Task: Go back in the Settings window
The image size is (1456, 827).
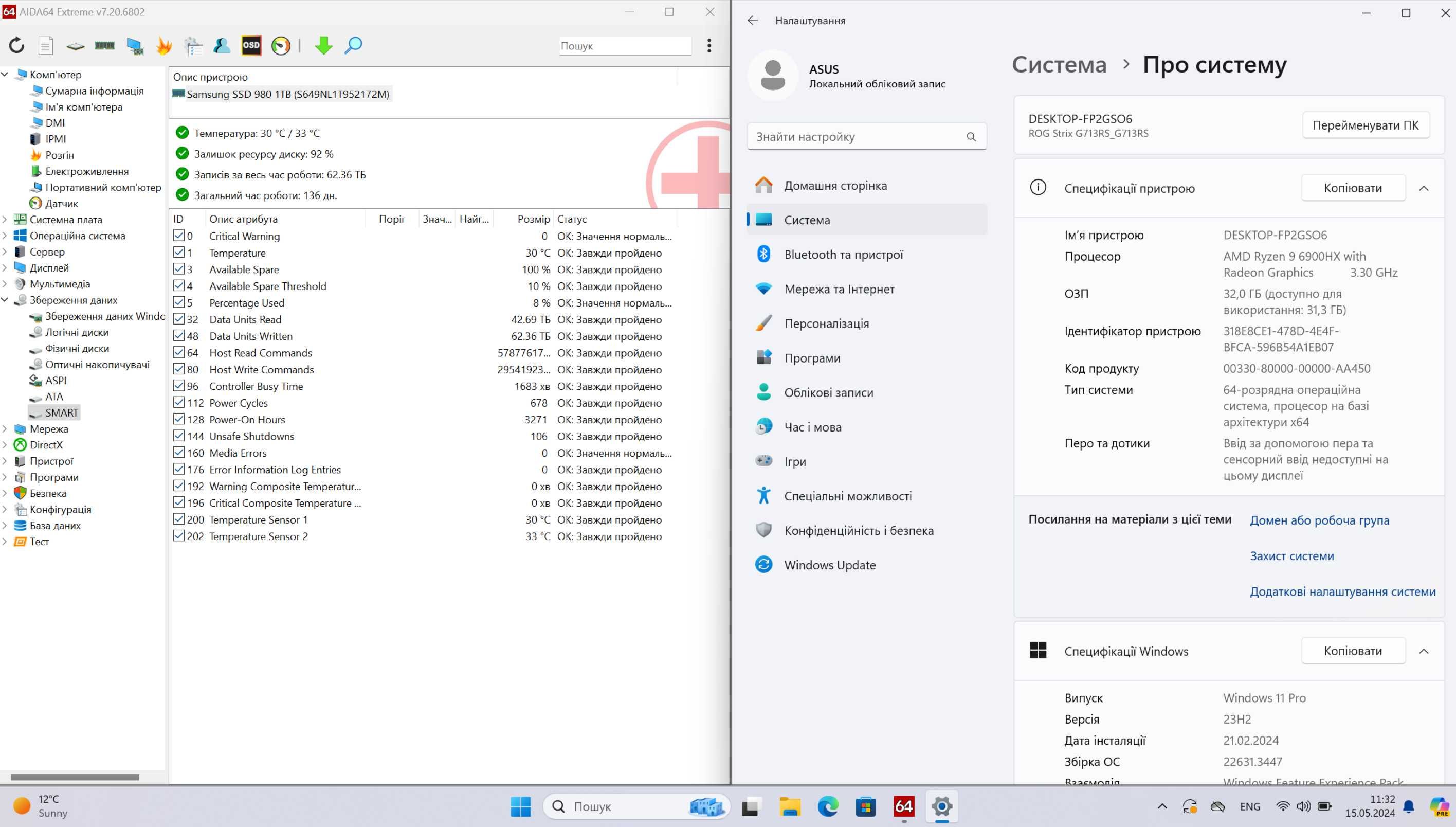Action: [x=753, y=21]
